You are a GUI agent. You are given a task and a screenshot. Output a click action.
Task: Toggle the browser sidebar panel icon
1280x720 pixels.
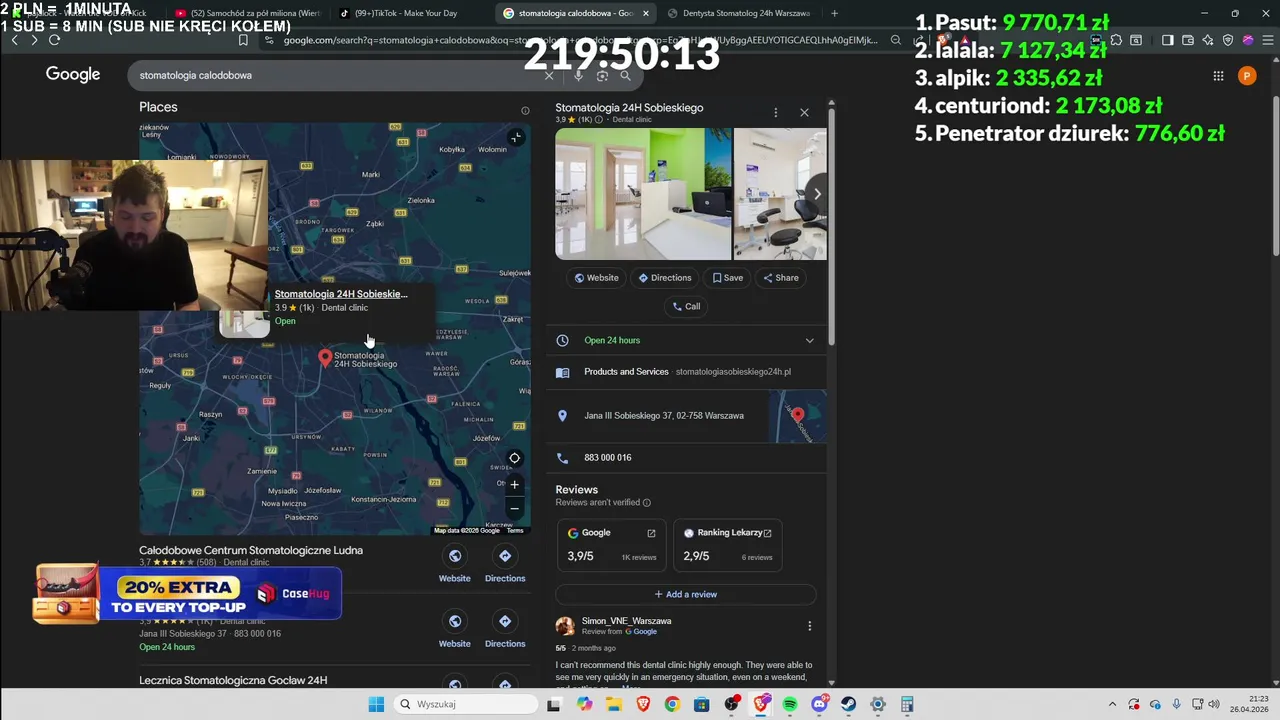[1167, 40]
